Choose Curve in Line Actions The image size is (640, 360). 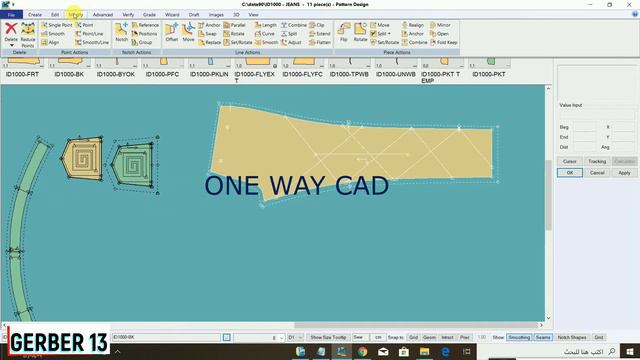tap(265, 33)
